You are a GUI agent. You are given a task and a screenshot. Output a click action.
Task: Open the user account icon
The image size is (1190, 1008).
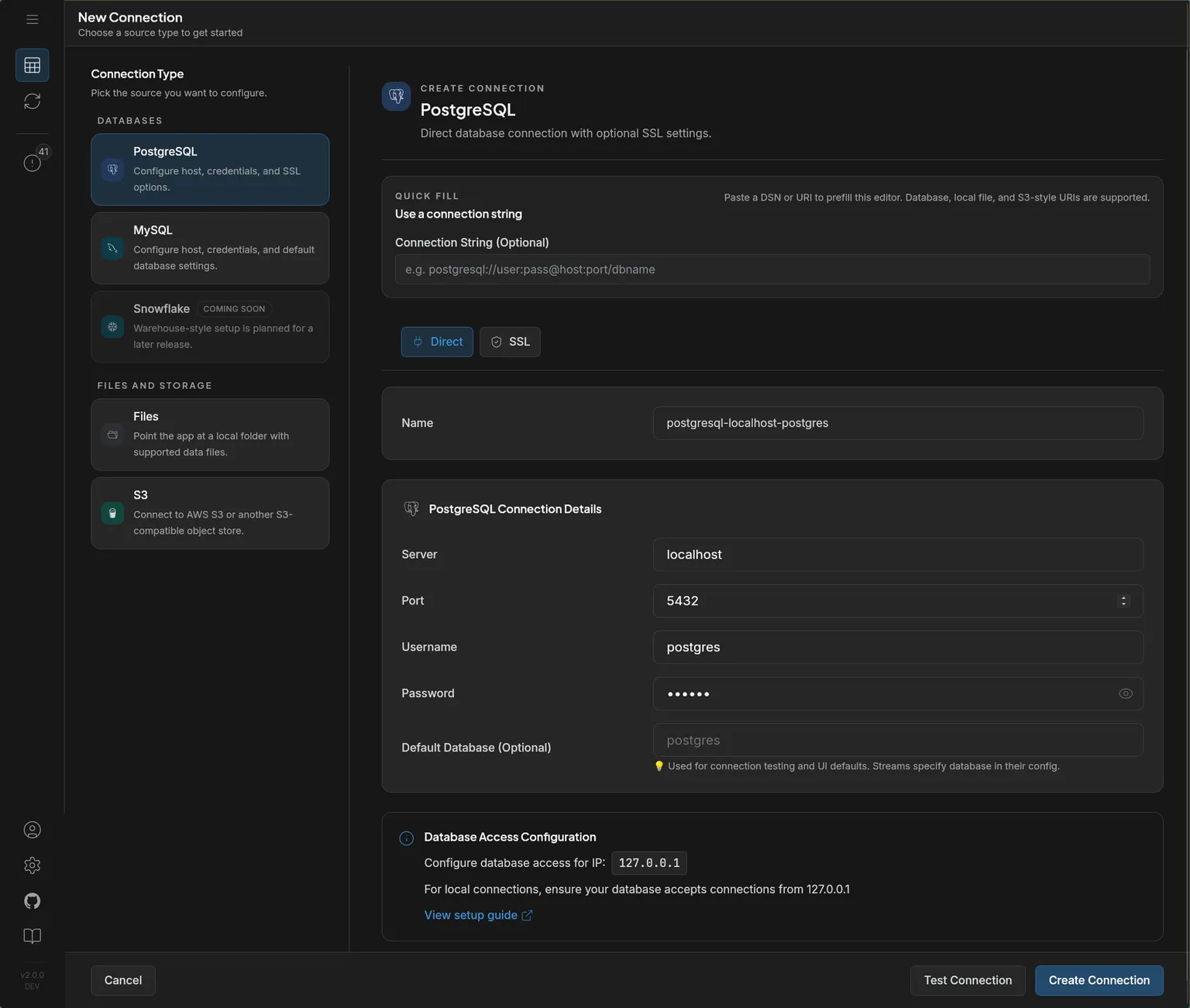click(x=32, y=830)
